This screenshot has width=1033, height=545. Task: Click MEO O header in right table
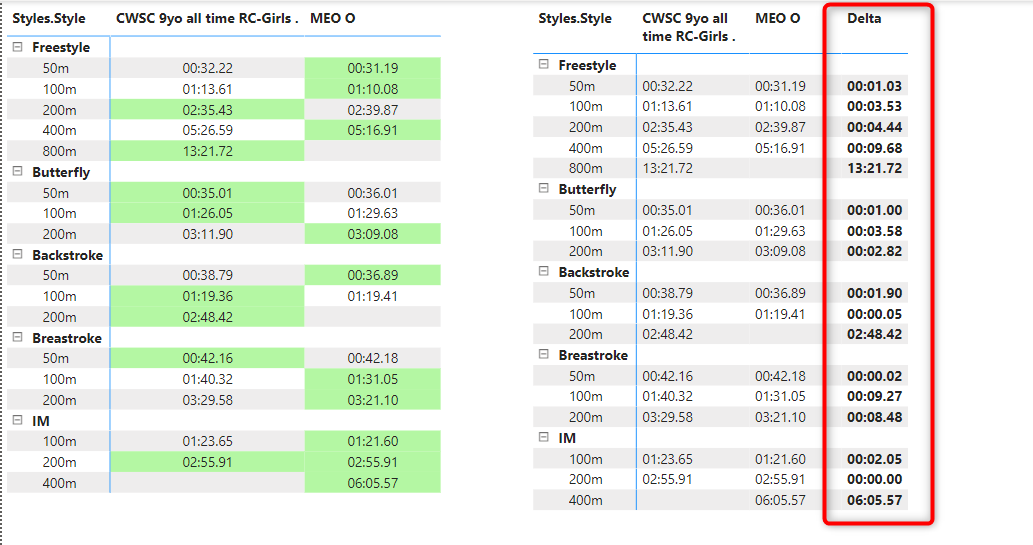tap(777, 18)
